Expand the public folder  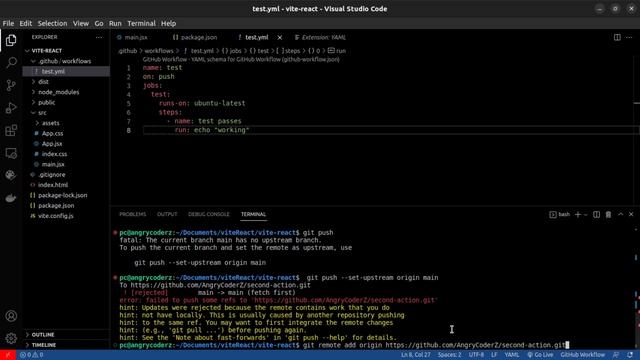(47, 102)
